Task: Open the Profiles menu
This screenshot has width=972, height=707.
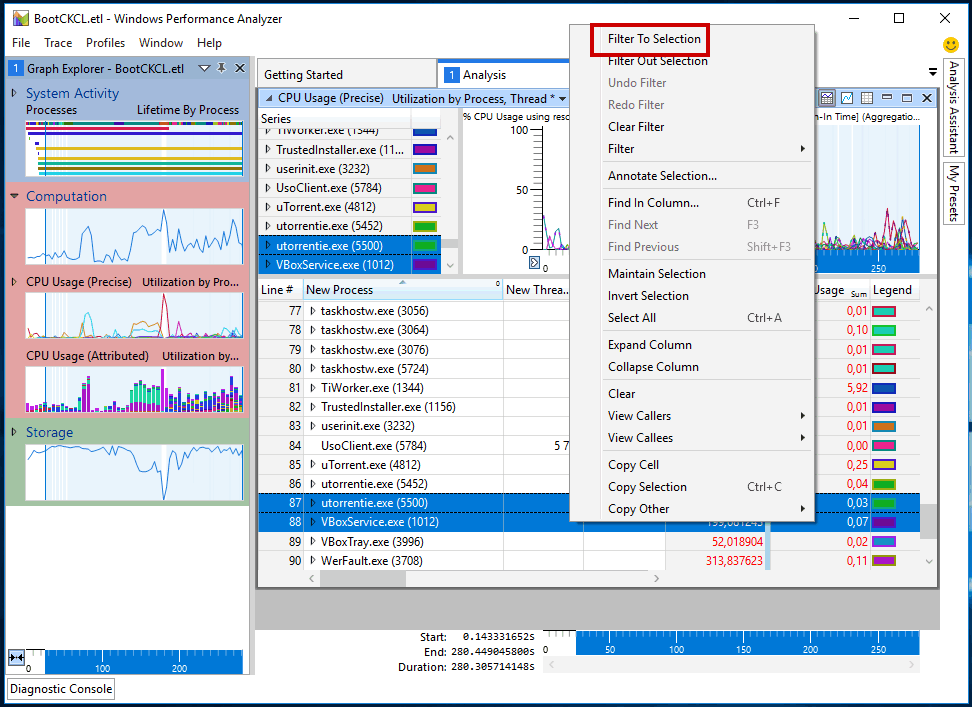Action: [x=105, y=43]
